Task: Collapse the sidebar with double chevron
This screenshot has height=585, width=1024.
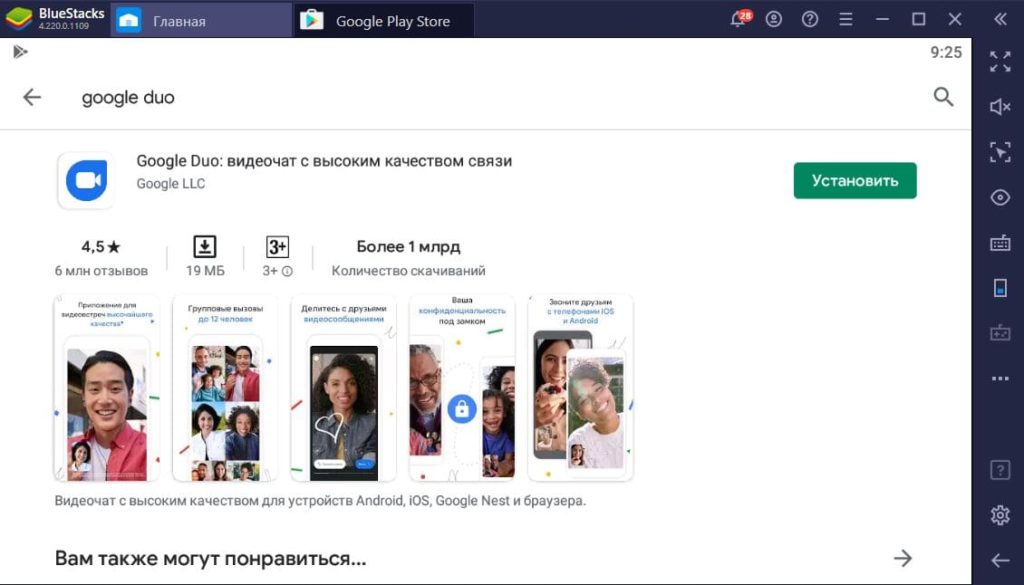Action: (x=1000, y=20)
